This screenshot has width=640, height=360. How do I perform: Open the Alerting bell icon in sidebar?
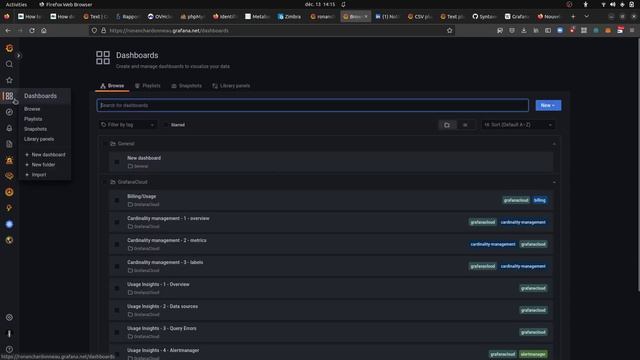tap(9, 128)
